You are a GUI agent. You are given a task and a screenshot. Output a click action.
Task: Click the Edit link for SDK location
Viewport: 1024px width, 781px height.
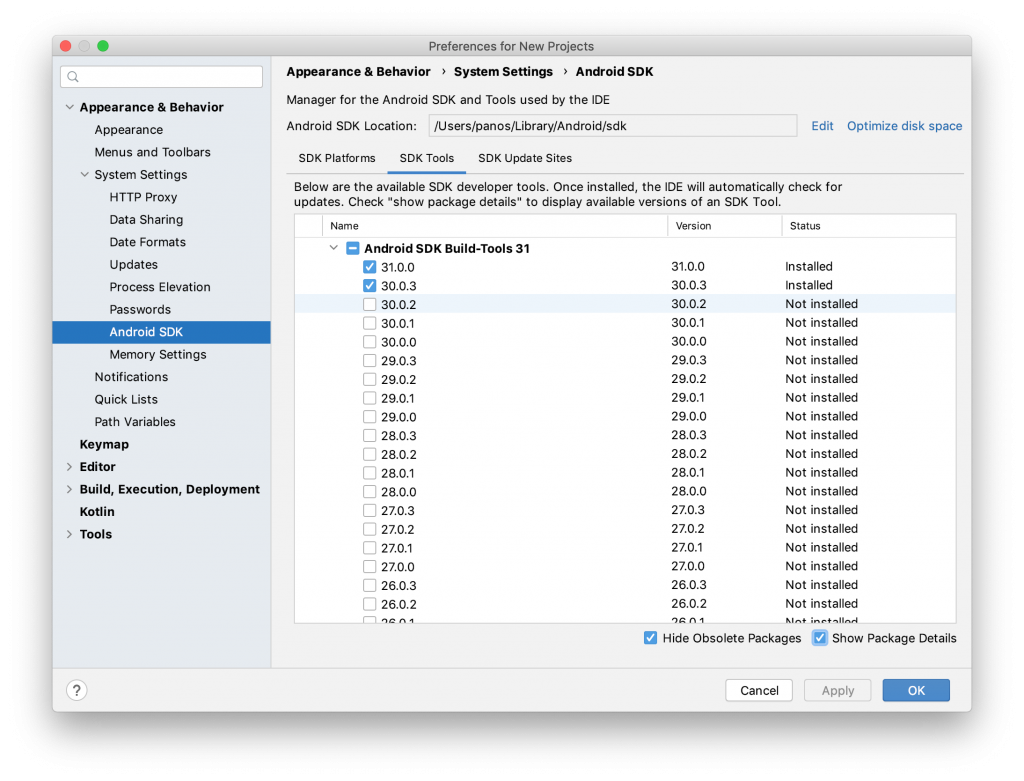click(x=822, y=126)
